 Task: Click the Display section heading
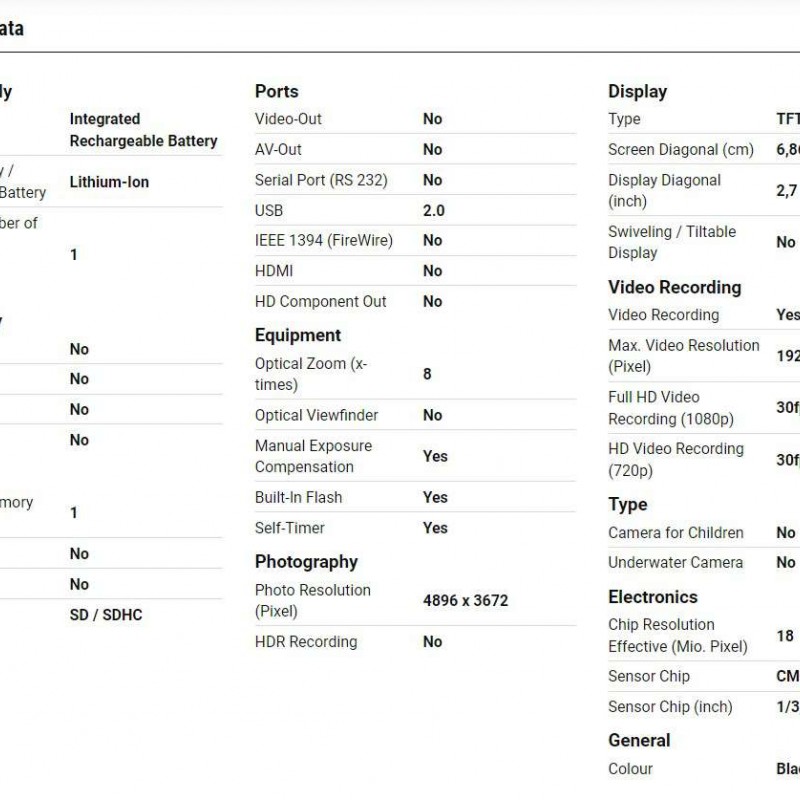(x=638, y=91)
